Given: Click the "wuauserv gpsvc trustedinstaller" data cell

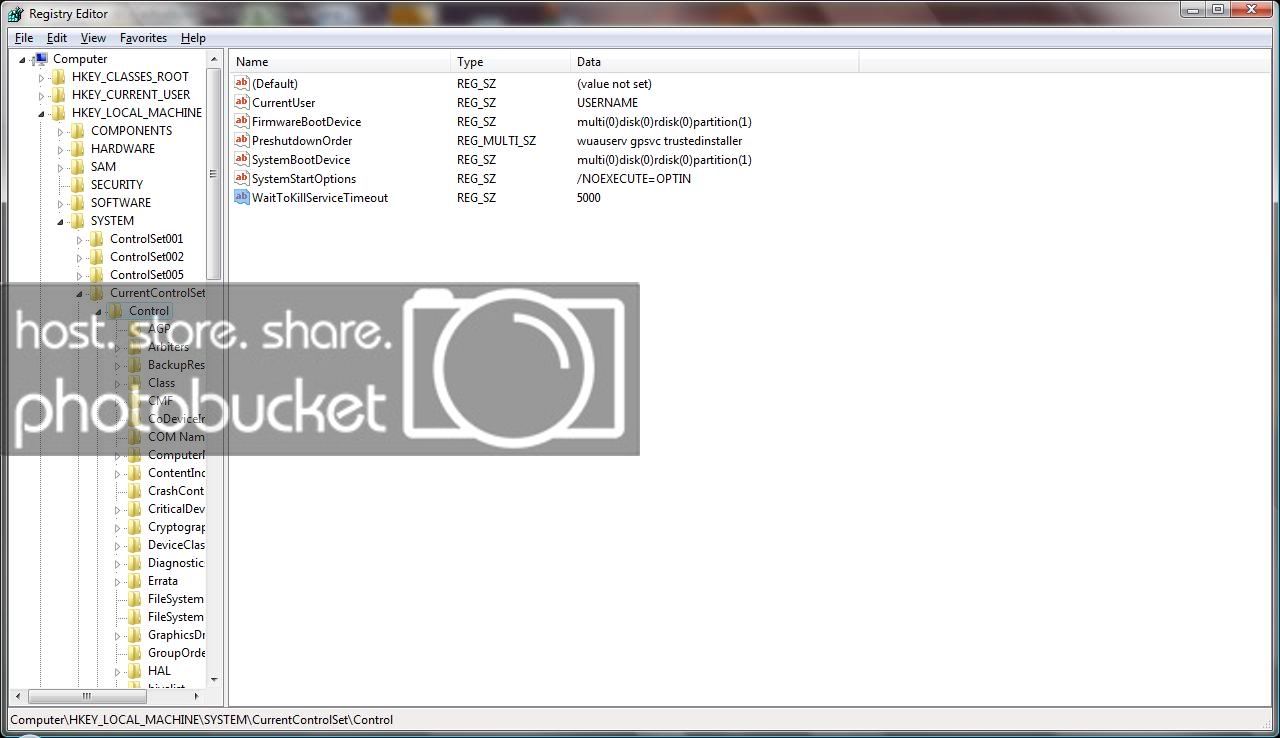Looking at the screenshot, I should (x=659, y=141).
